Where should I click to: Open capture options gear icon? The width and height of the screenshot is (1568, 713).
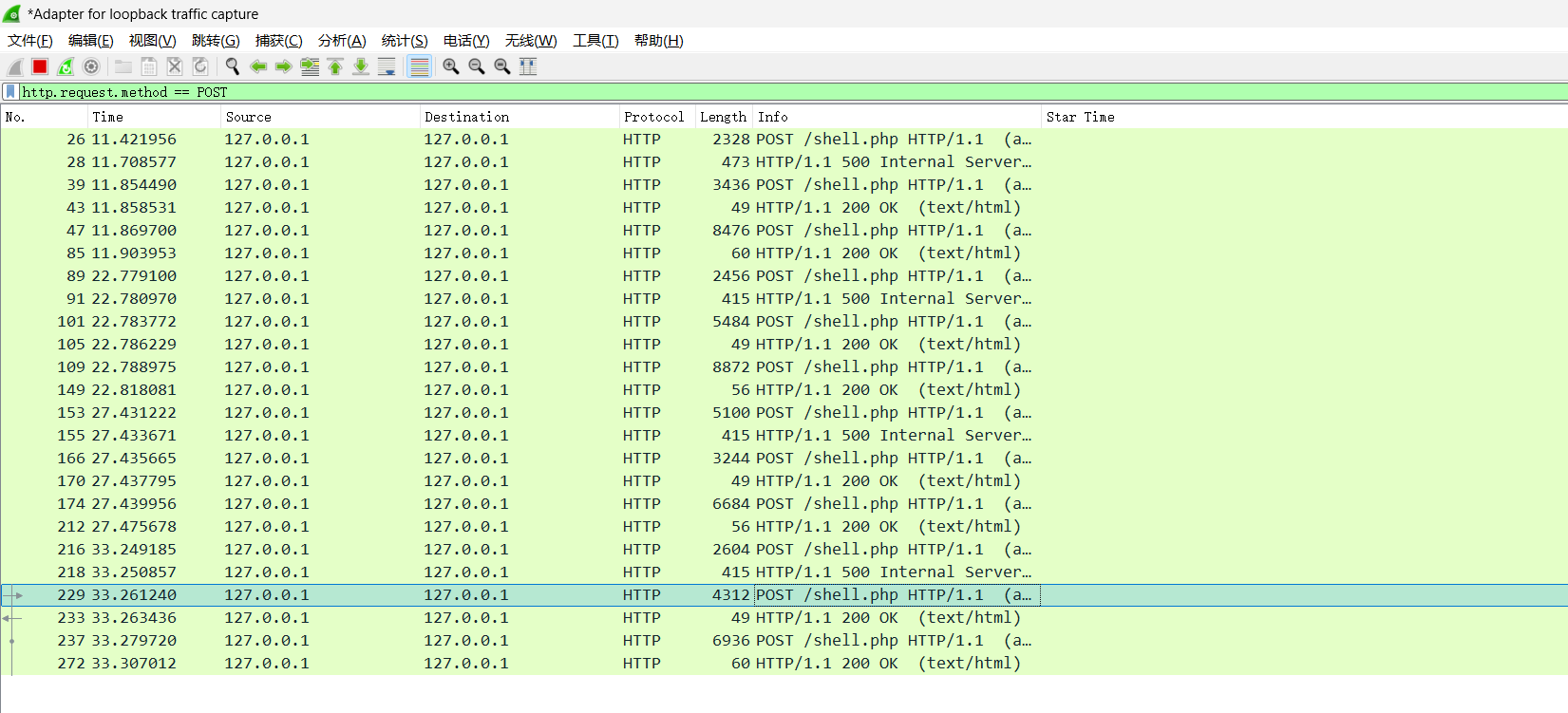91,66
